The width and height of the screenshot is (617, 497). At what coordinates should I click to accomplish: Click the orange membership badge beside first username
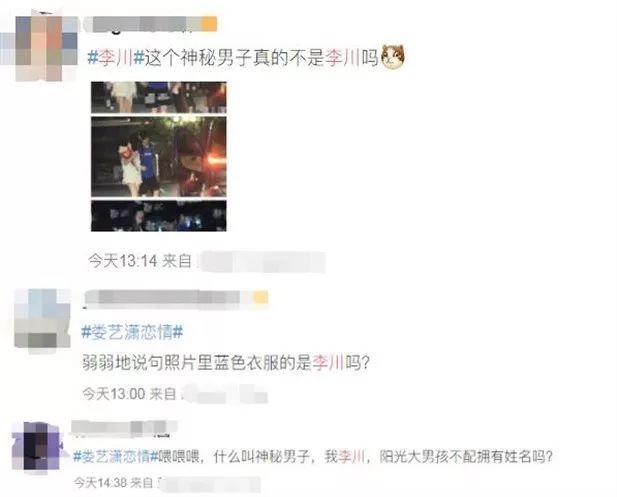coord(209,24)
